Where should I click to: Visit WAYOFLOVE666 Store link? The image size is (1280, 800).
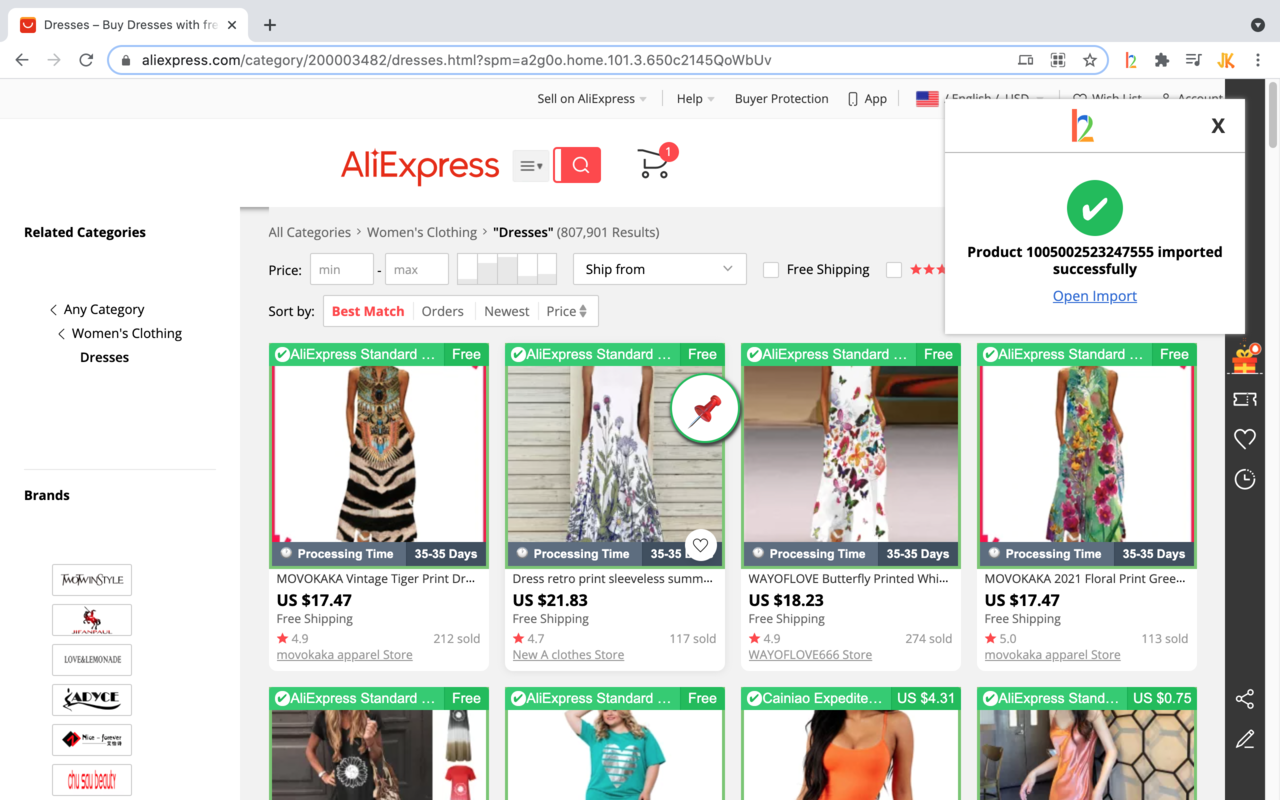[x=810, y=655]
